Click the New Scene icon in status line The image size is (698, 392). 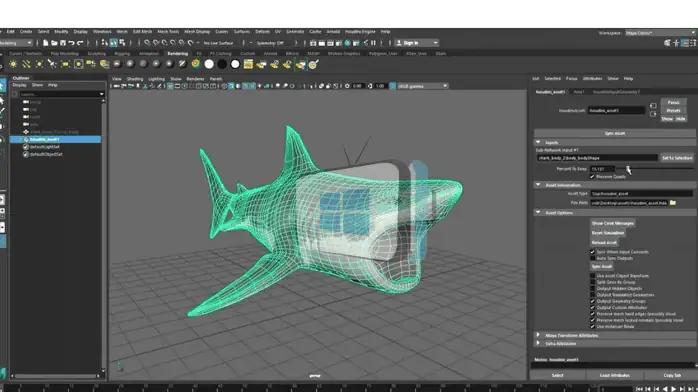[45, 43]
